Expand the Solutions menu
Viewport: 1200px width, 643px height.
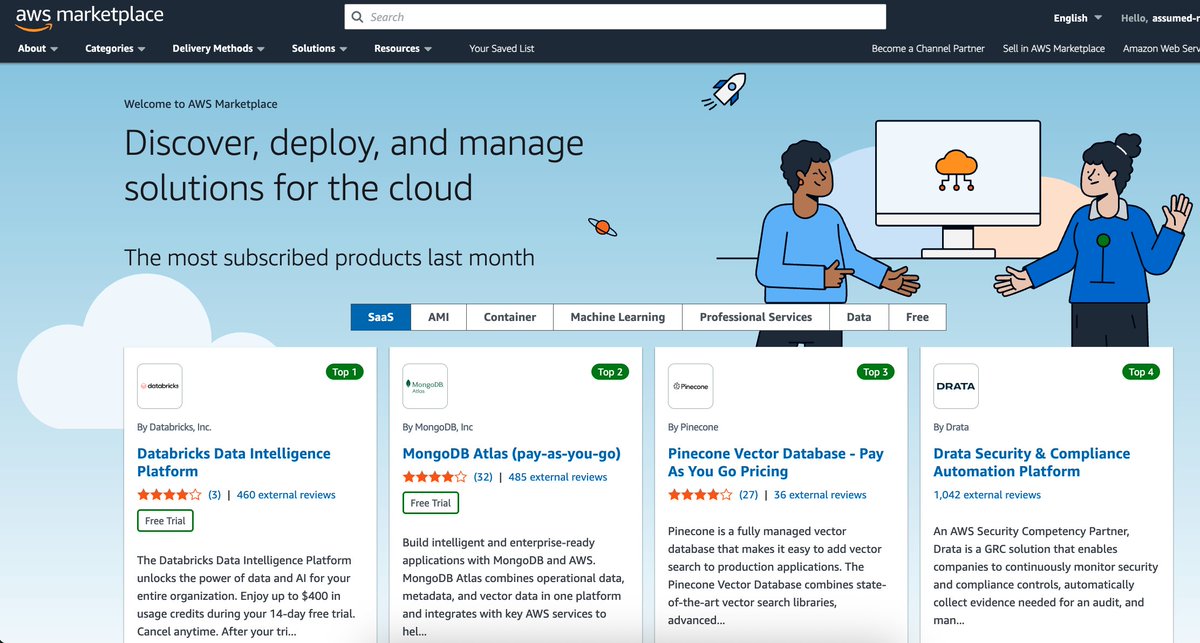320,48
